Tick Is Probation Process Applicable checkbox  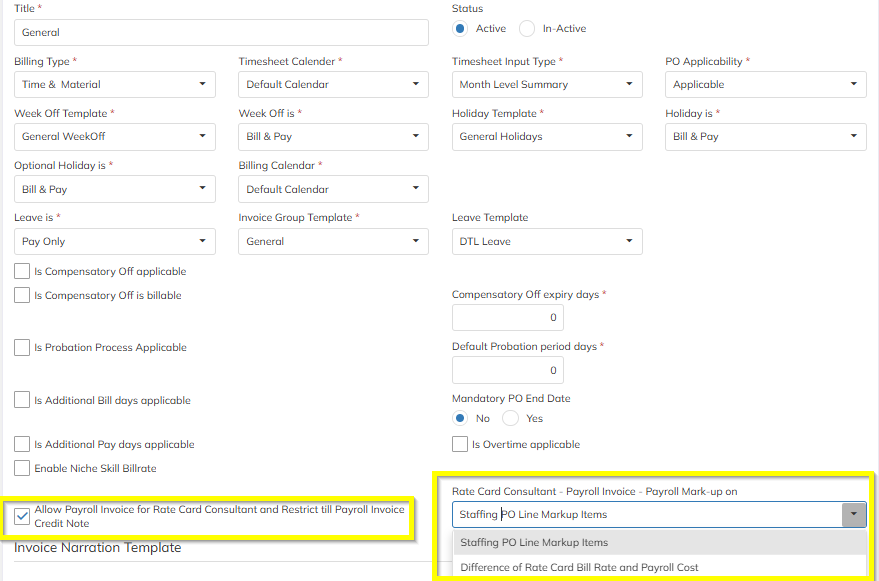pos(22,347)
